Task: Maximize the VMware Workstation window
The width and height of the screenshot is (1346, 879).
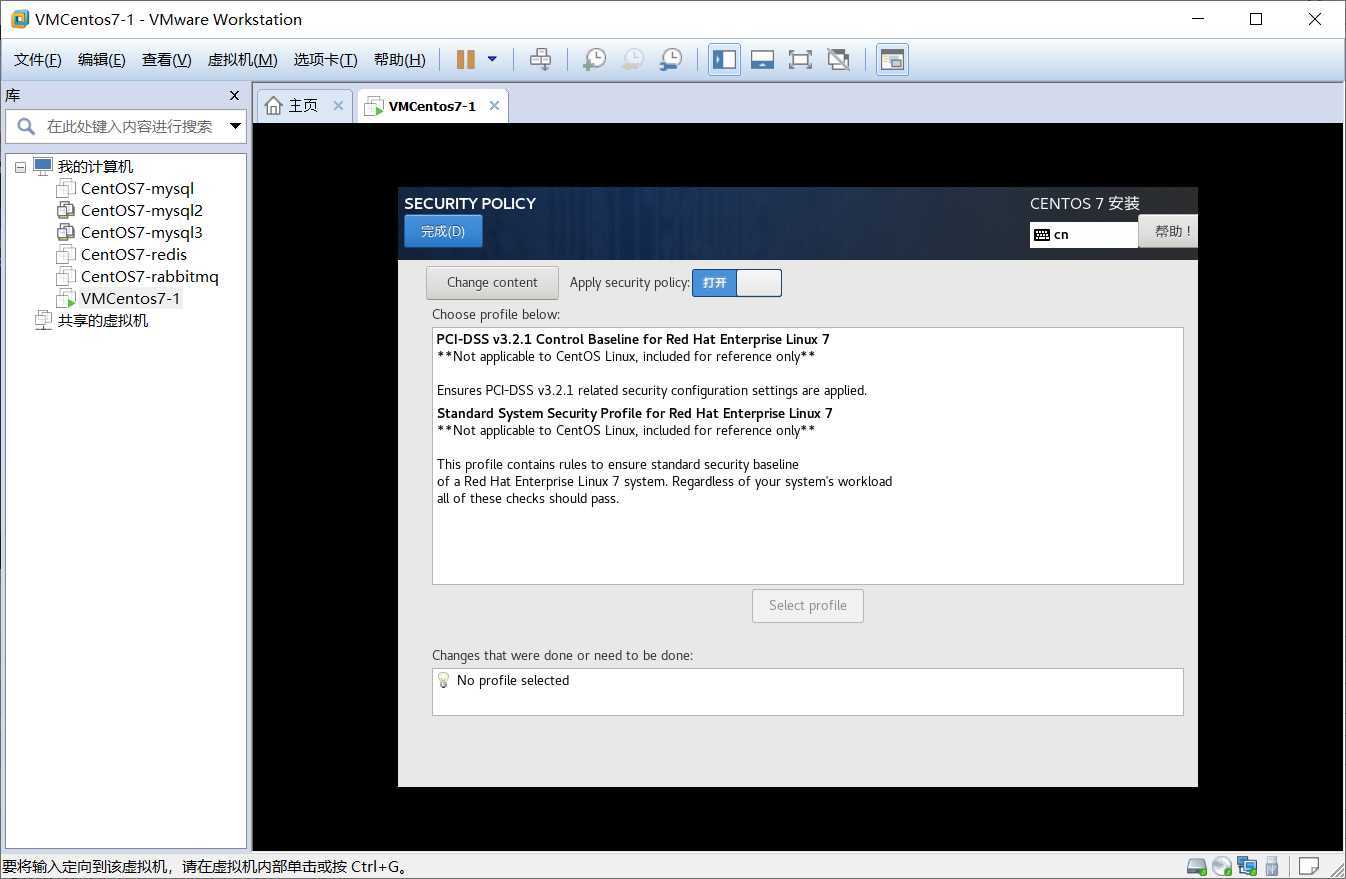Action: click(1256, 19)
